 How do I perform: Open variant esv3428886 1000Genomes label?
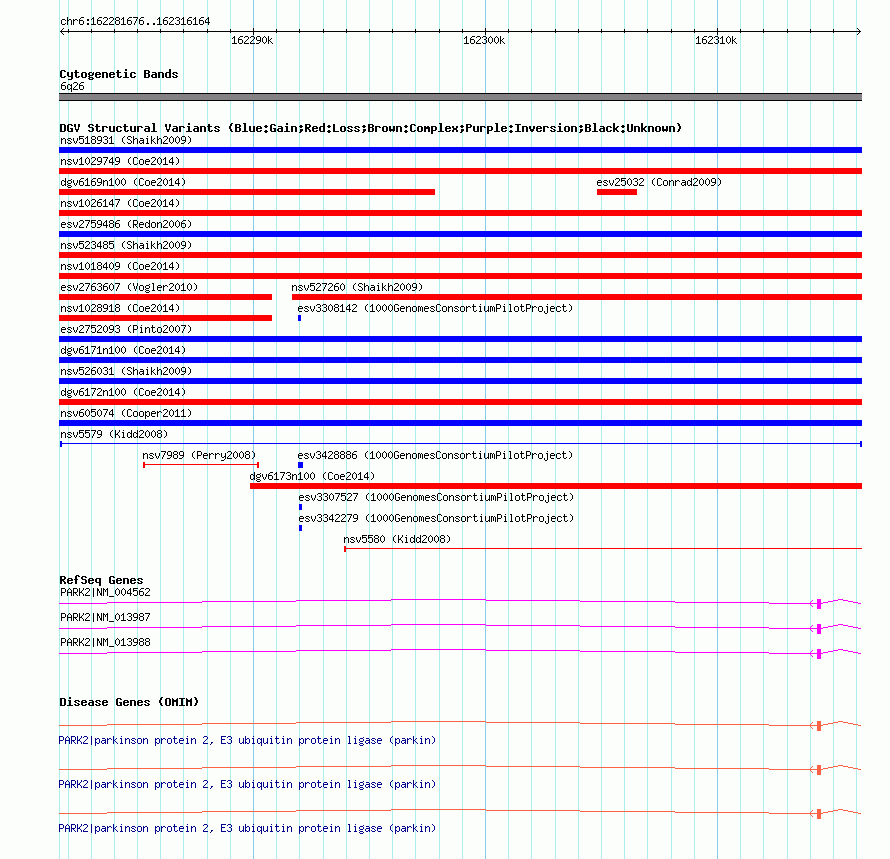coord(435,455)
